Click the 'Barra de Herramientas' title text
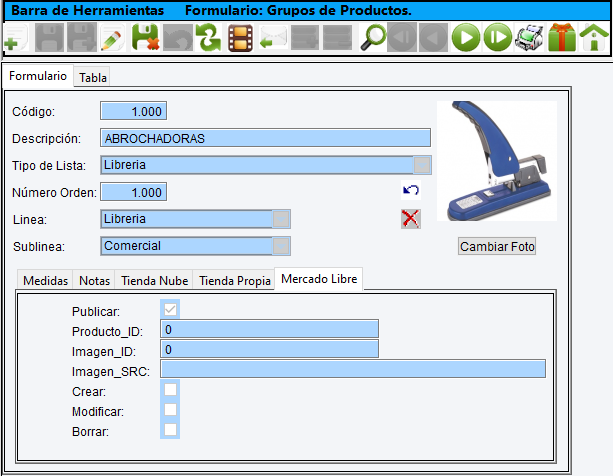Screen dimensions: 613x476 [x=88, y=11]
